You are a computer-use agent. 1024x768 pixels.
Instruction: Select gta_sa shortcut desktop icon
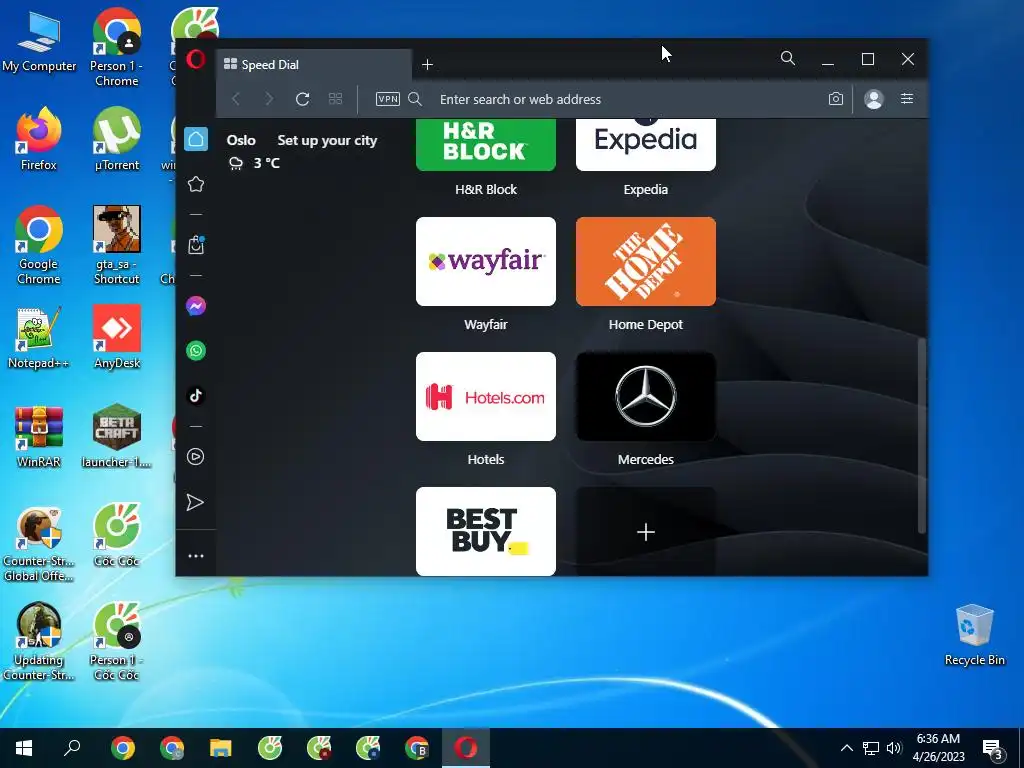116,245
